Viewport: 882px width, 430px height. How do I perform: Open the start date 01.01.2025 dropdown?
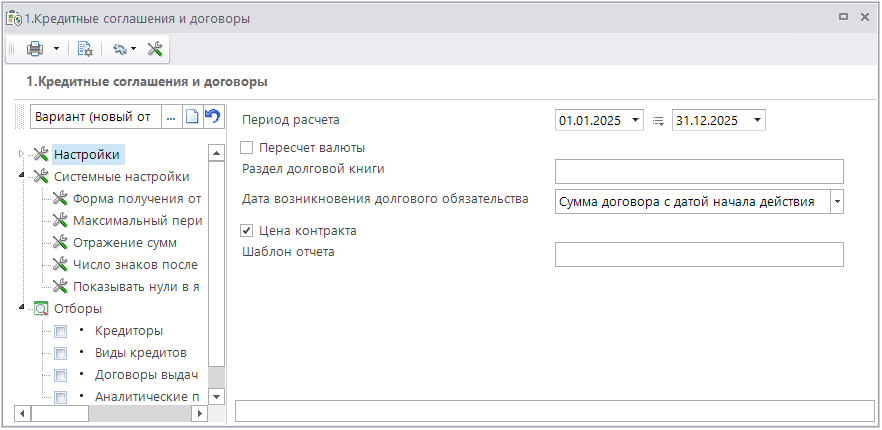[x=636, y=121]
